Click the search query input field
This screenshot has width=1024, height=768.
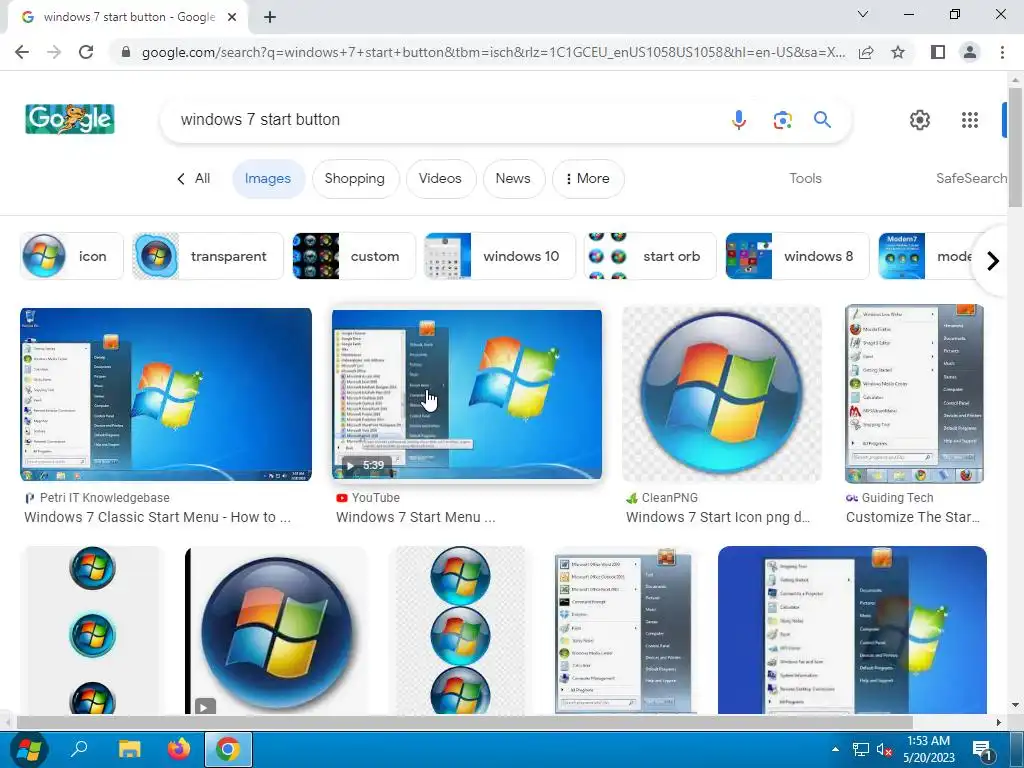[444, 120]
